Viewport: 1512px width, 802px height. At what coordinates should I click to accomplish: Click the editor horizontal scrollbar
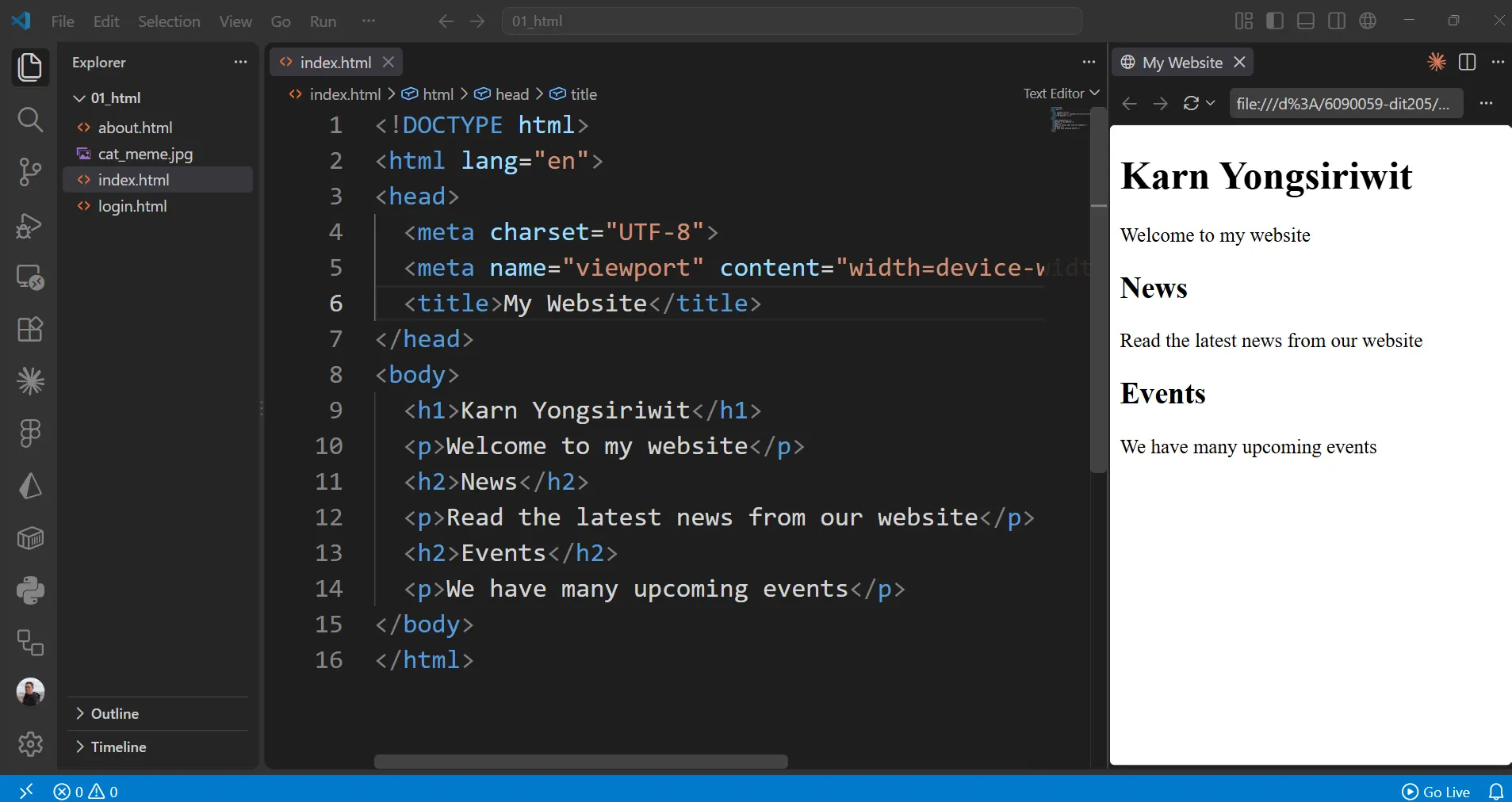coord(581,762)
